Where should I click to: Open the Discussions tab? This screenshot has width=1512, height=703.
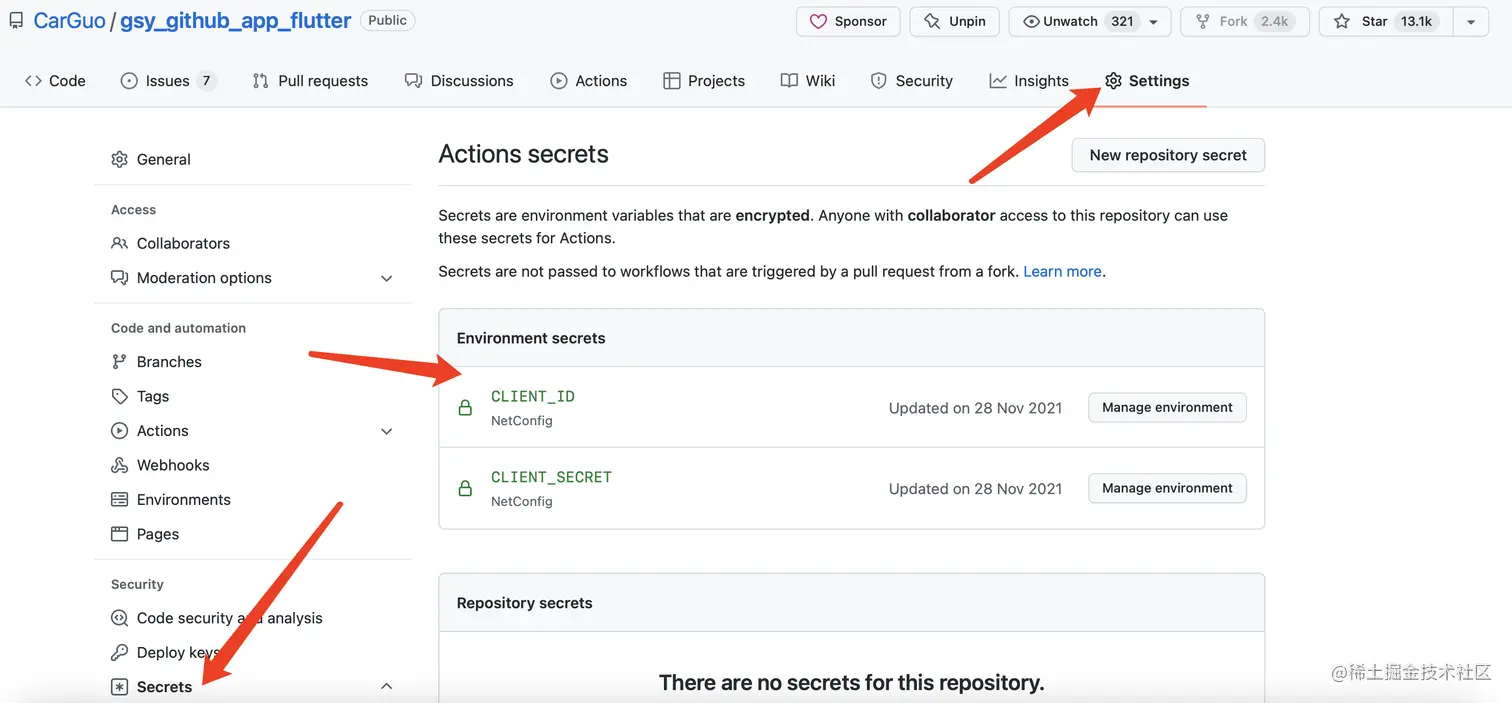point(459,81)
